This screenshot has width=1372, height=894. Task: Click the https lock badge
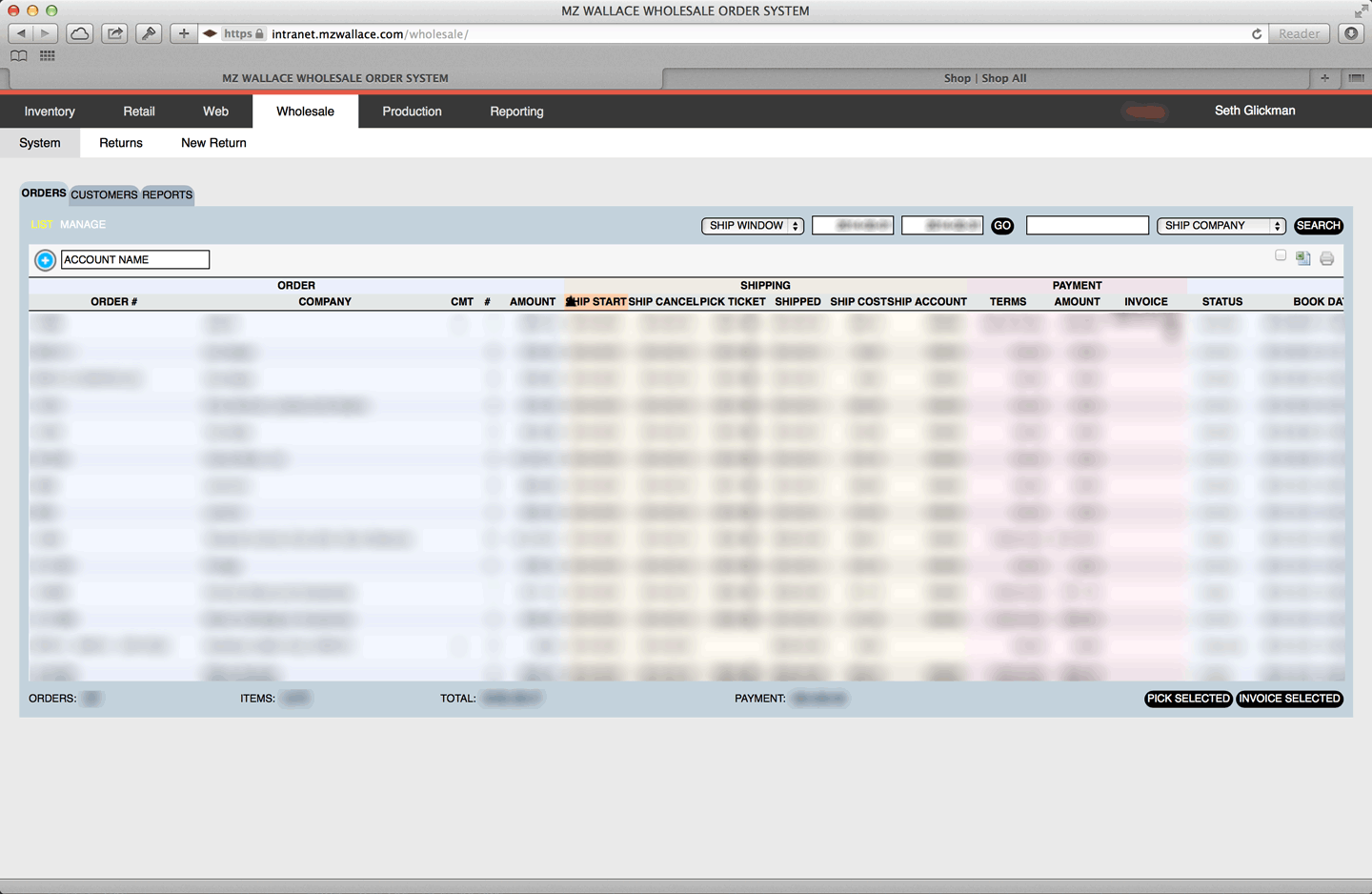tap(244, 33)
